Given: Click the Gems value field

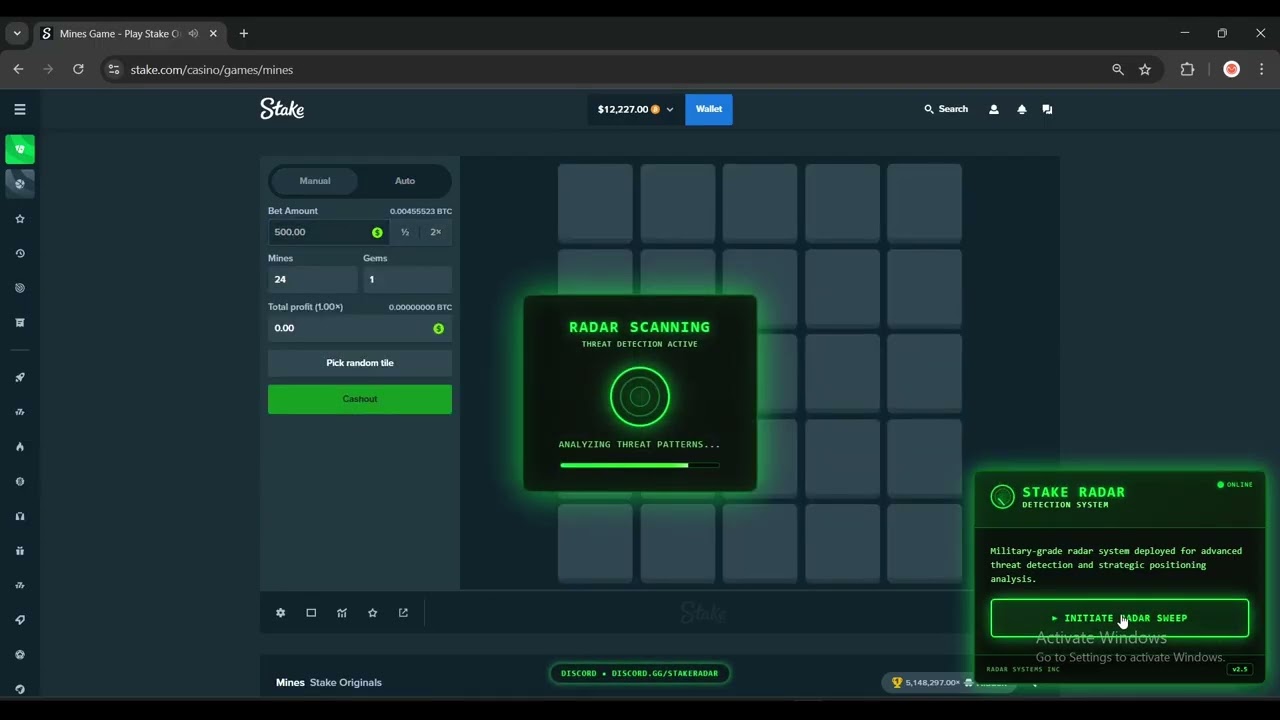Looking at the screenshot, I should 407,279.
